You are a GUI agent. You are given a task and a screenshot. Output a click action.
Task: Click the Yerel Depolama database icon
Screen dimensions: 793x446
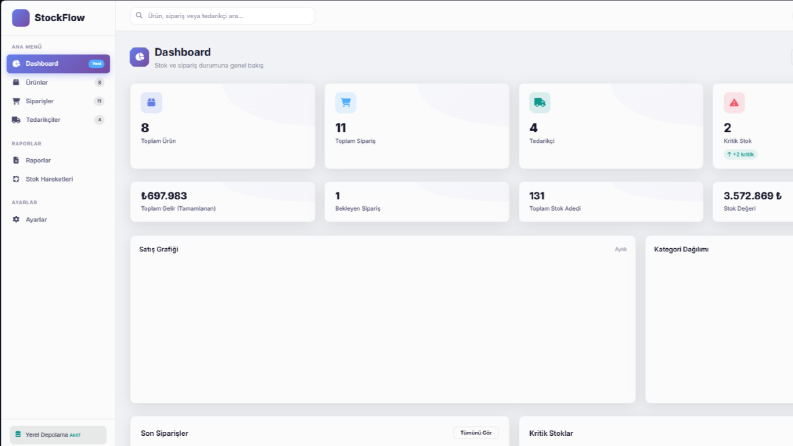[18, 434]
